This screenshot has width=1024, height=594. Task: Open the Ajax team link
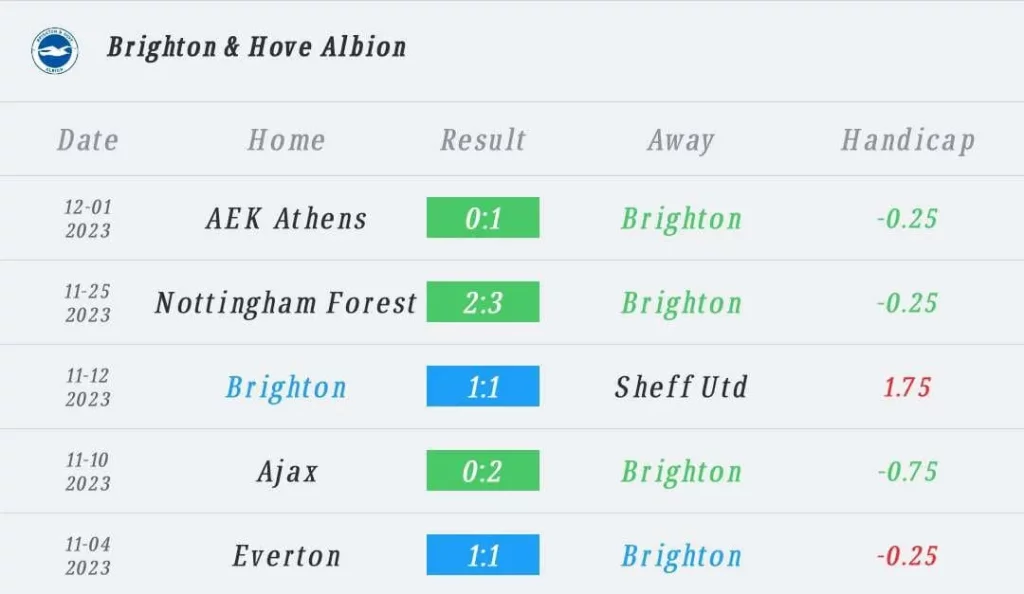(x=287, y=472)
